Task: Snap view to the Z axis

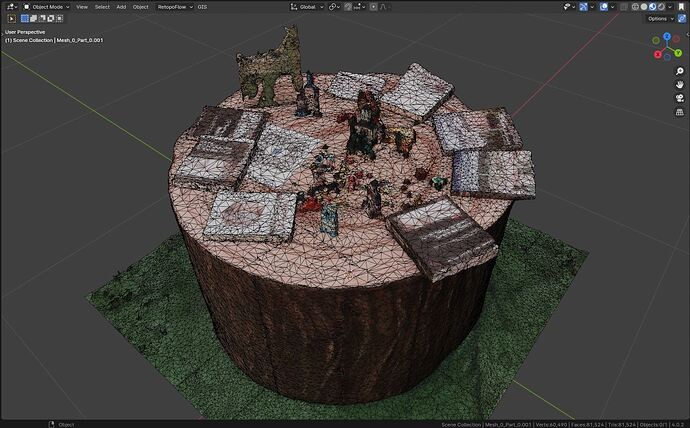Action: (x=667, y=37)
